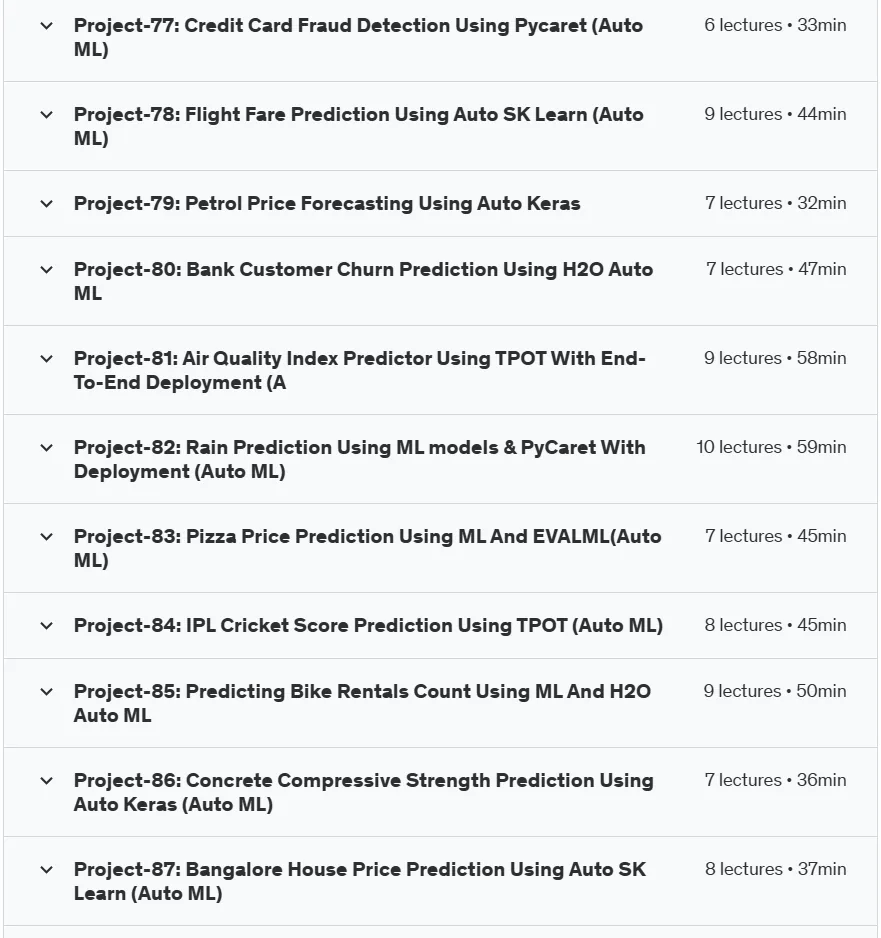Expand chevron for Project-84 IPL Cricket Score

pos(47,626)
